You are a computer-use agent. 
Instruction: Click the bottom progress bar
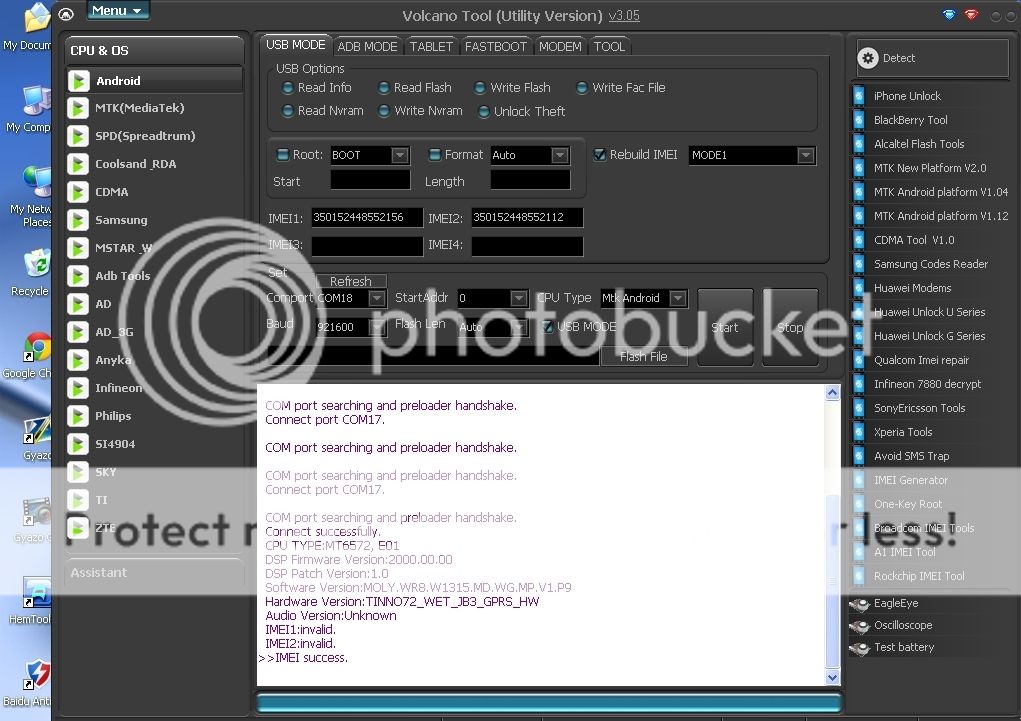click(548, 703)
